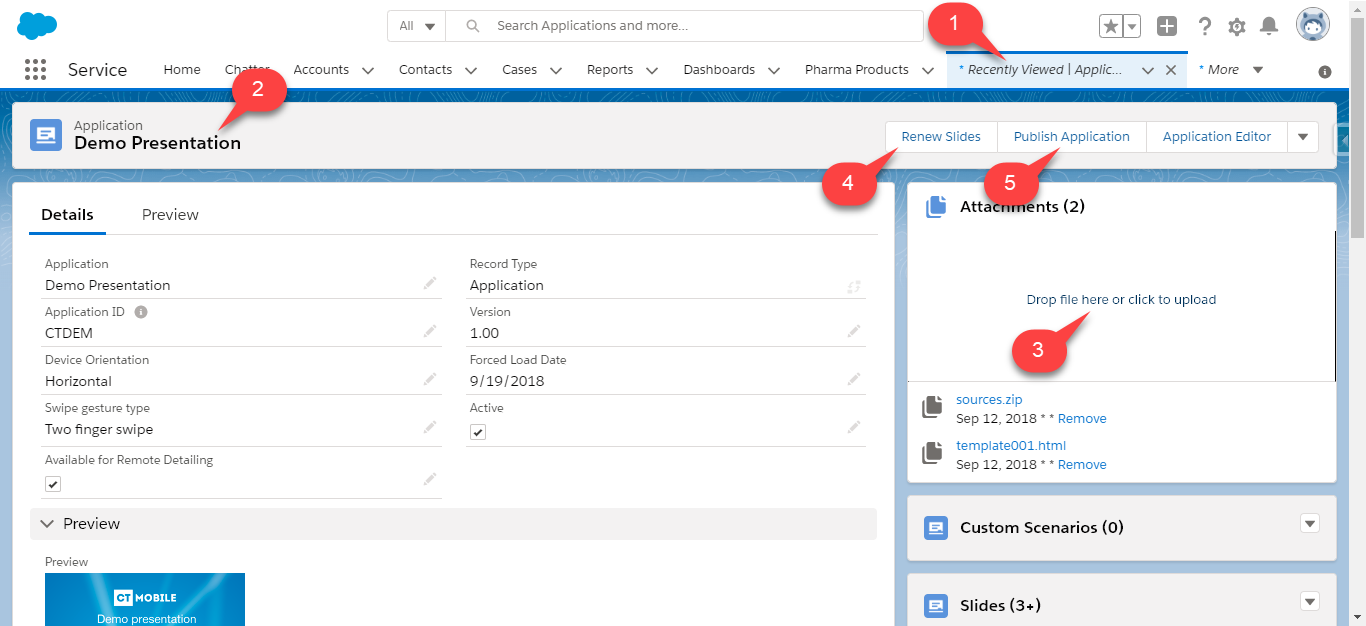
Task: Collapse the Preview section
Action: click(47, 524)
